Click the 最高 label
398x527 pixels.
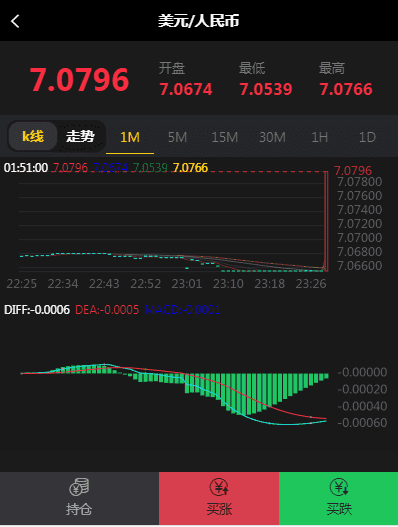tap(332, 68)
